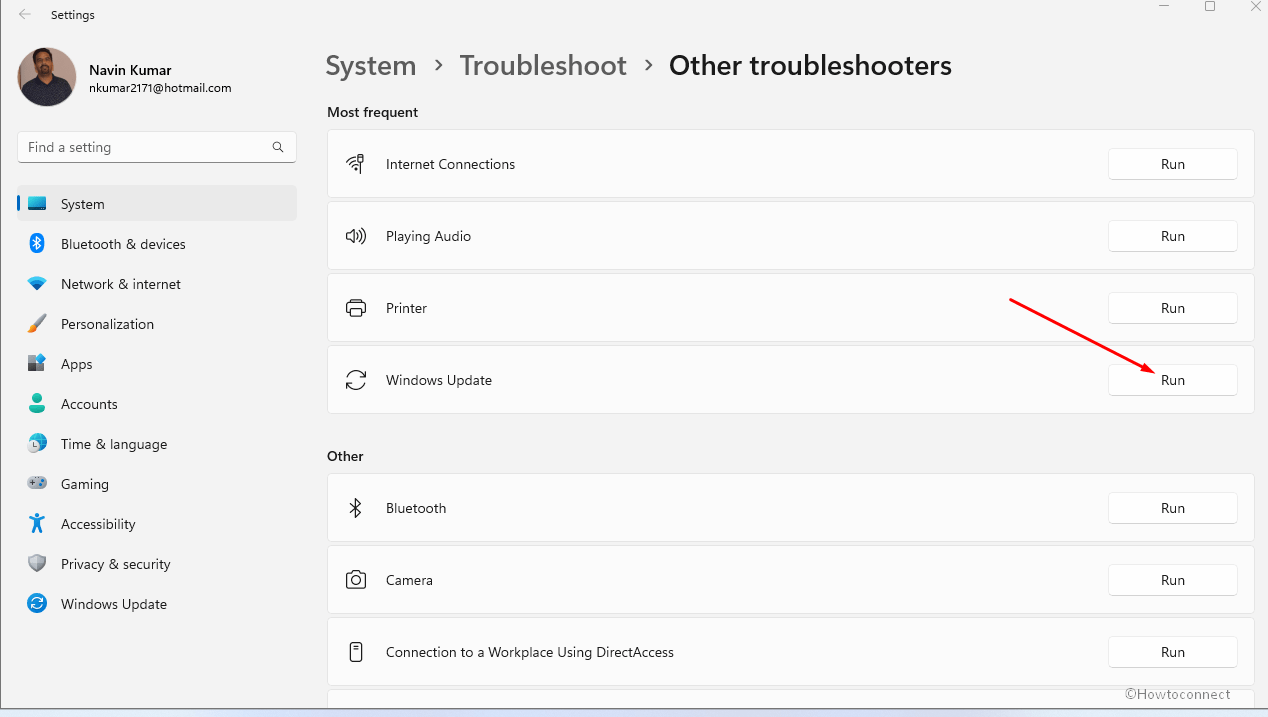
Task: Run the Windows Update troubleshooter
Action: 1173,380
